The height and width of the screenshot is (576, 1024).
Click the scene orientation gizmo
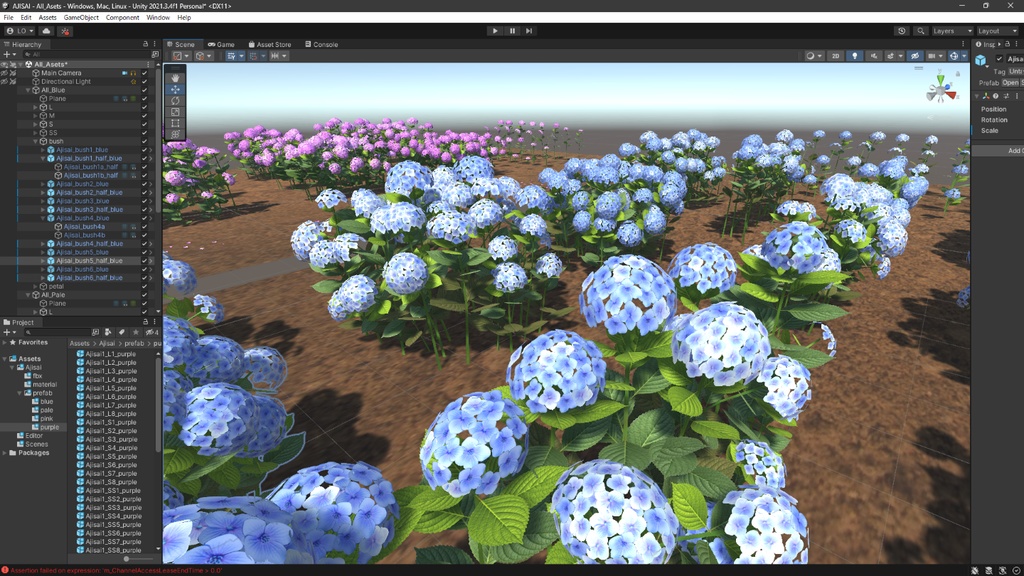click(940, 90)
